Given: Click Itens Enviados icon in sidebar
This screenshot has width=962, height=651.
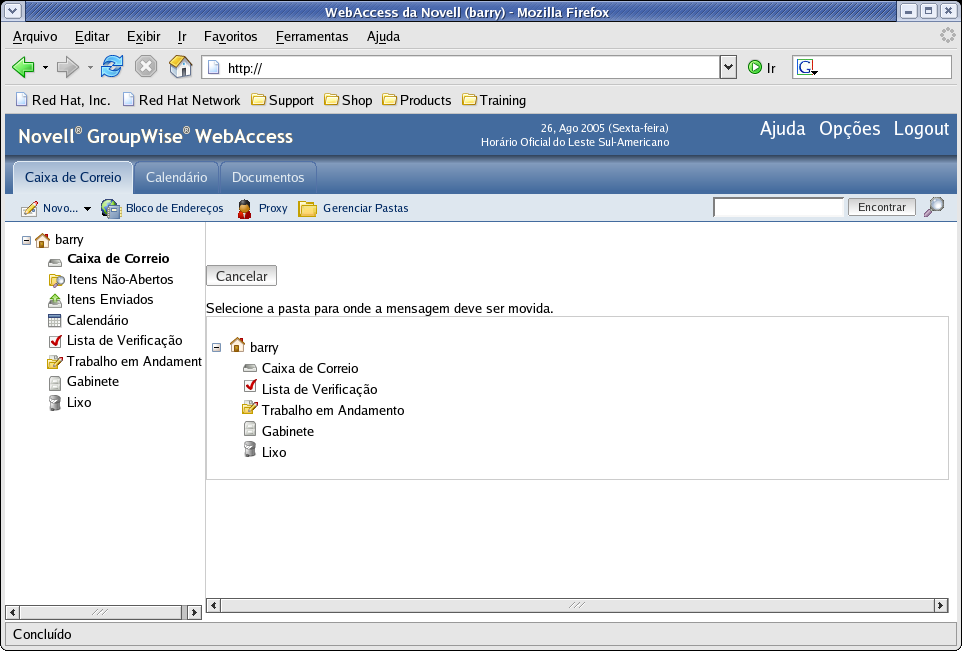Looking at the screenshot, I should pos(55,300).
